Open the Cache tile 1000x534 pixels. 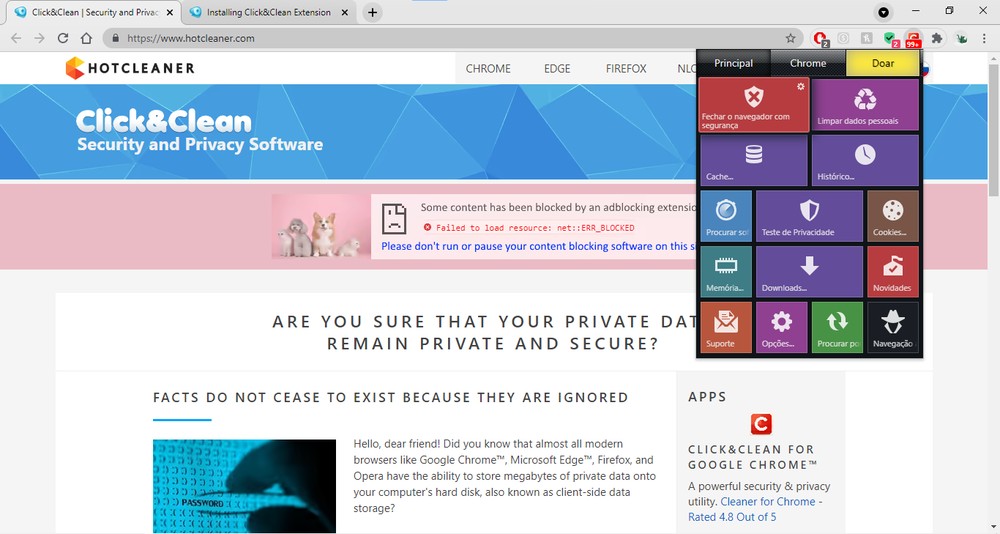pyautogui.click(x=754, y=160)
